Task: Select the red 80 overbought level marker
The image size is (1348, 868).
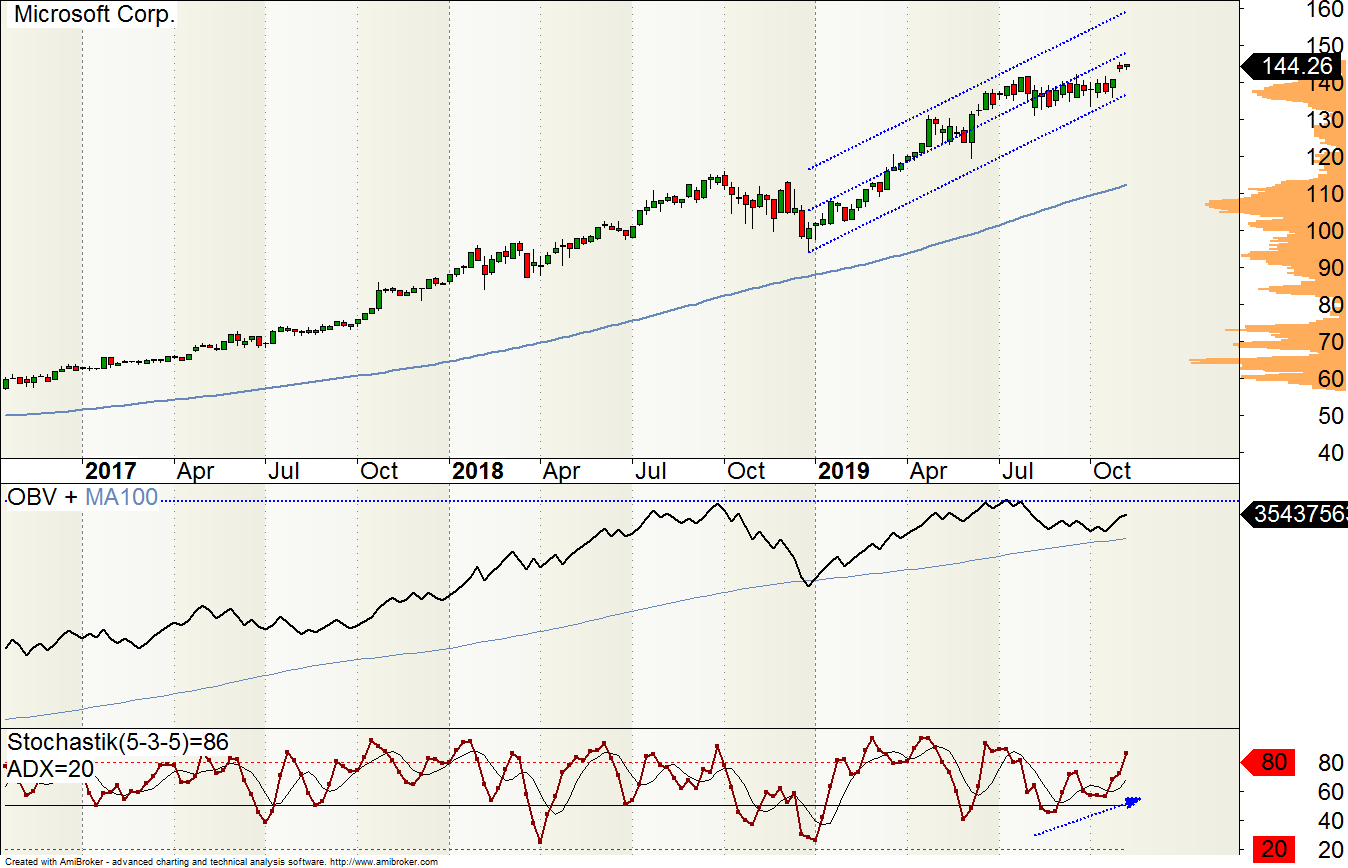Action: tap(1266, 763)
